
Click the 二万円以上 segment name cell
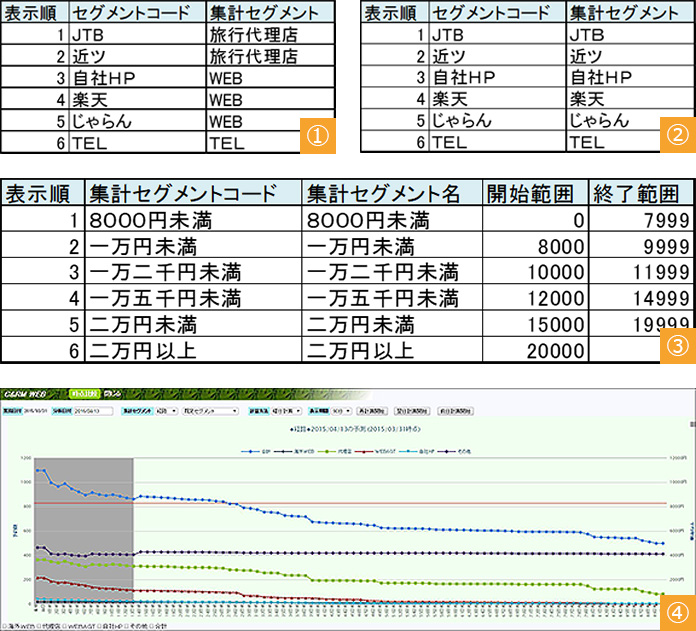[x=392, y=351]
